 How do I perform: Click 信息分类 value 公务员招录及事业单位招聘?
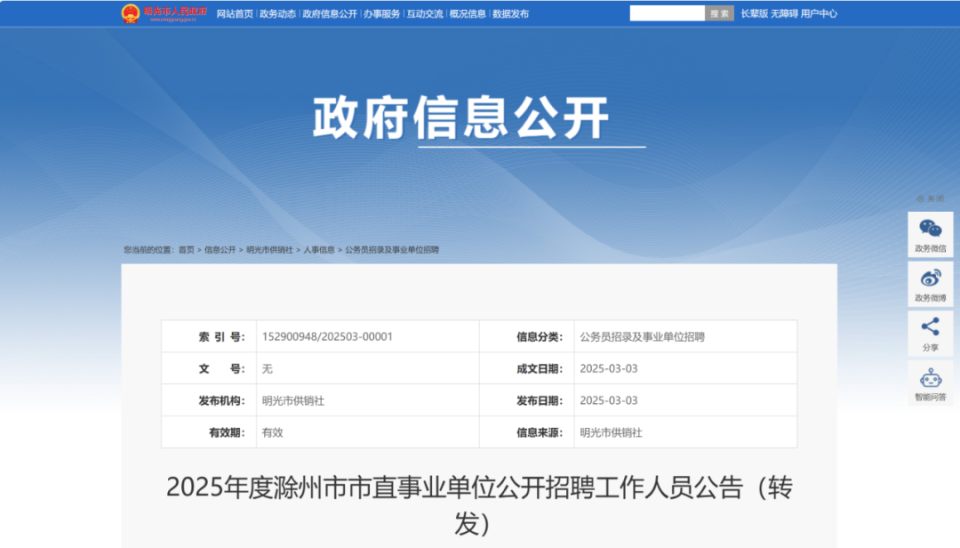pos(642,337)
